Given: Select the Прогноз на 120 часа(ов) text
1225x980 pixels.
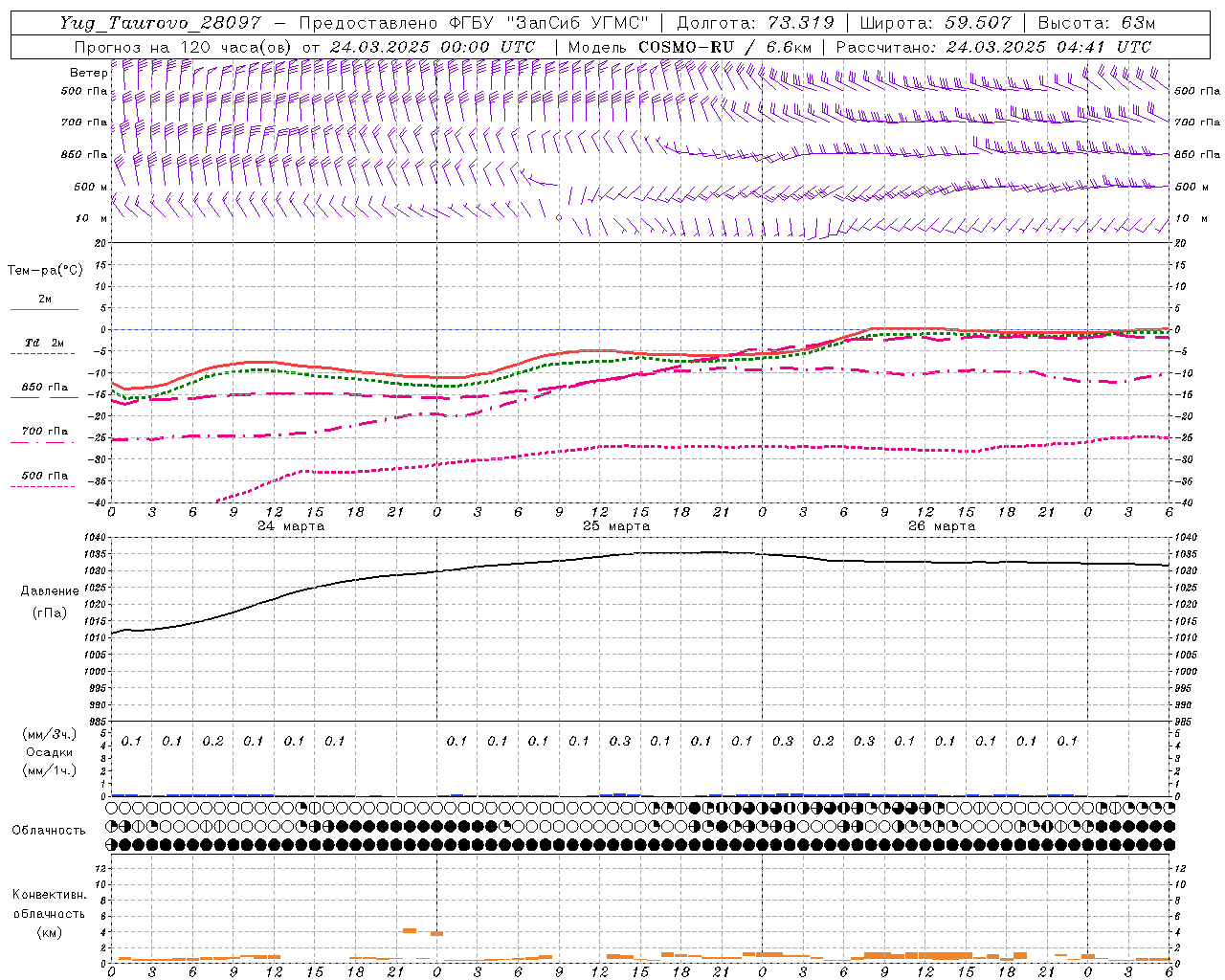Looking at the screenshot, I should [x=185, y=47].
